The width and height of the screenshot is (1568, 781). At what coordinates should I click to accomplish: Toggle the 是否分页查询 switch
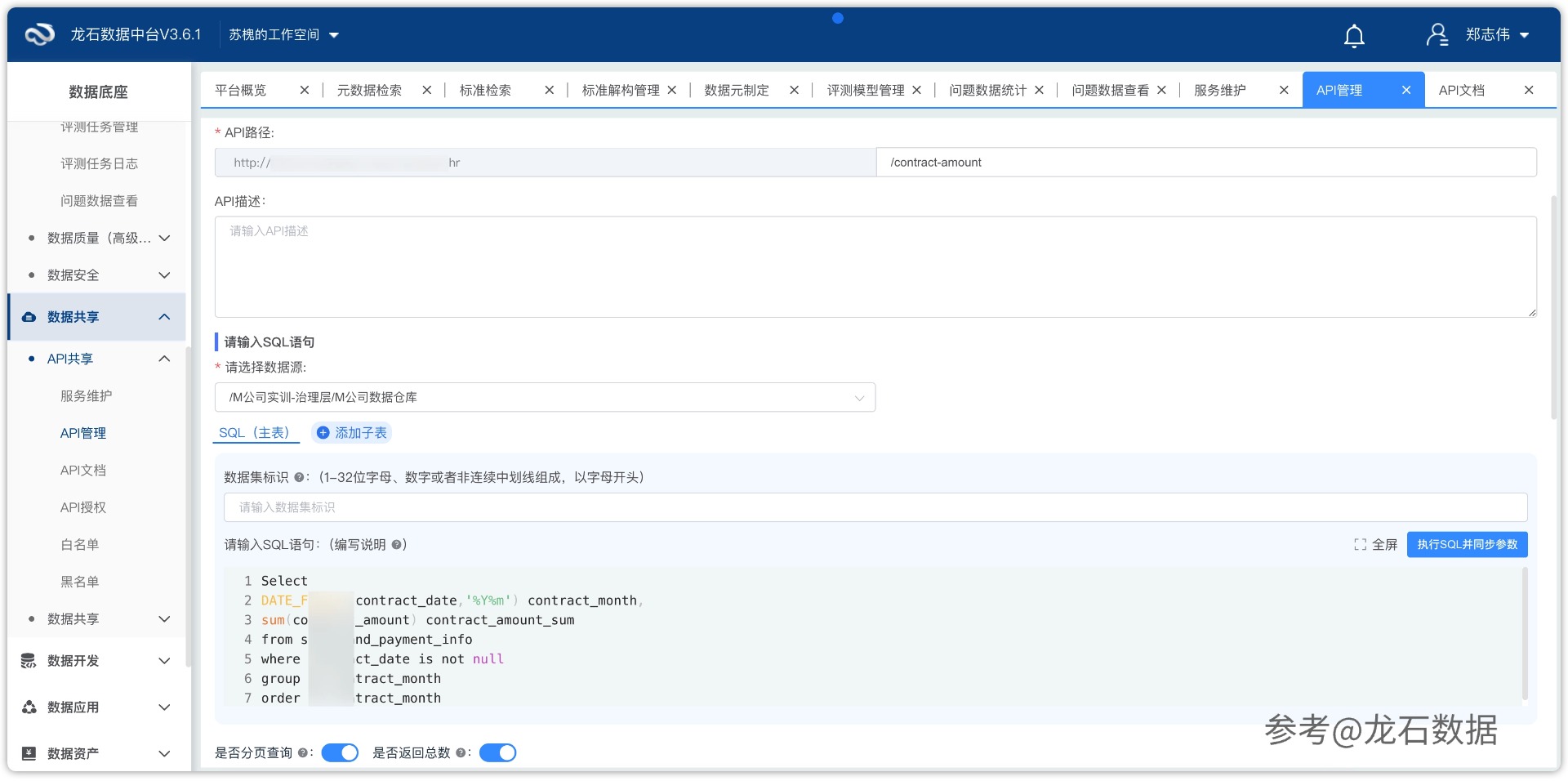pyautogui.click(x=340, y=753)
